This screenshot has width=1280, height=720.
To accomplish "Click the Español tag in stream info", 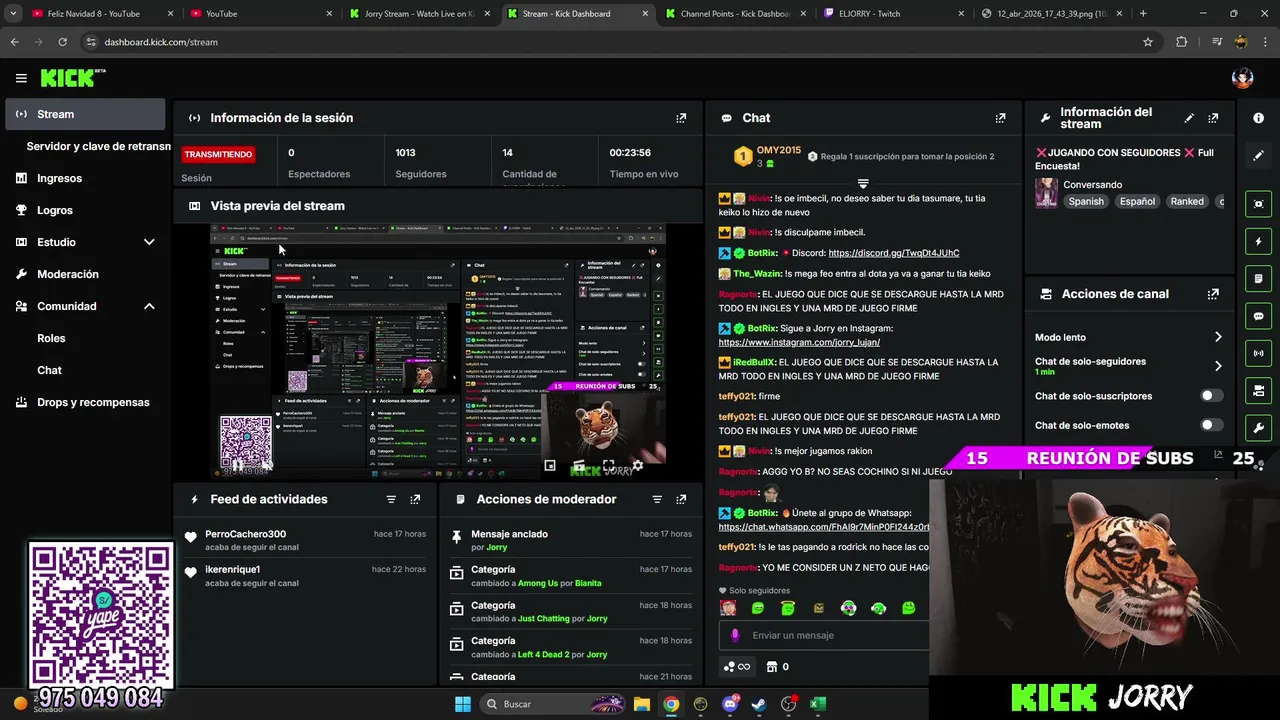I will click(1137, 201).
